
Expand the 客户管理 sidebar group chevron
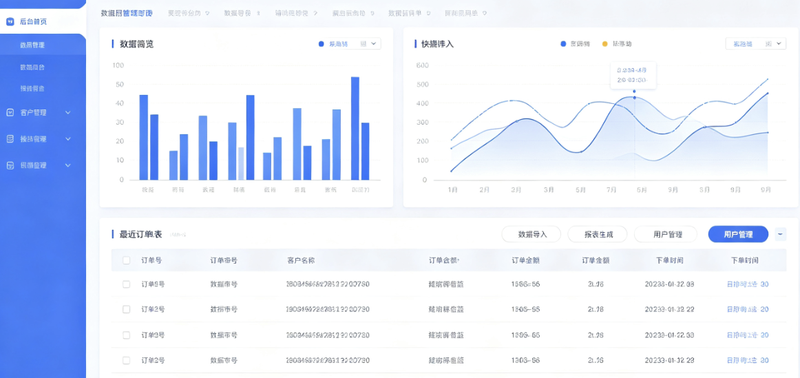68,113
